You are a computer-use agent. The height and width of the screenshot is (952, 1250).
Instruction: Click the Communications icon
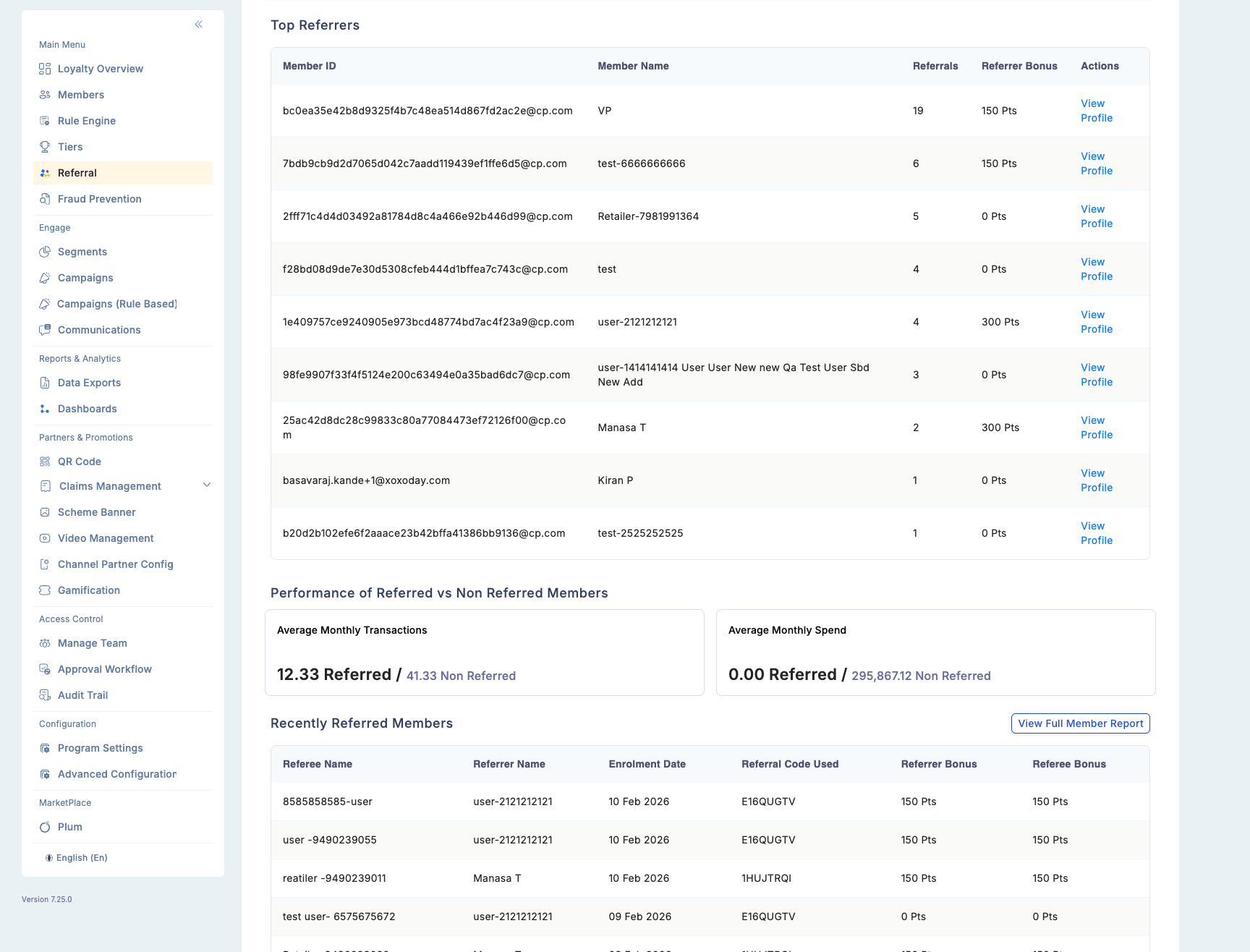pos(45,330)
